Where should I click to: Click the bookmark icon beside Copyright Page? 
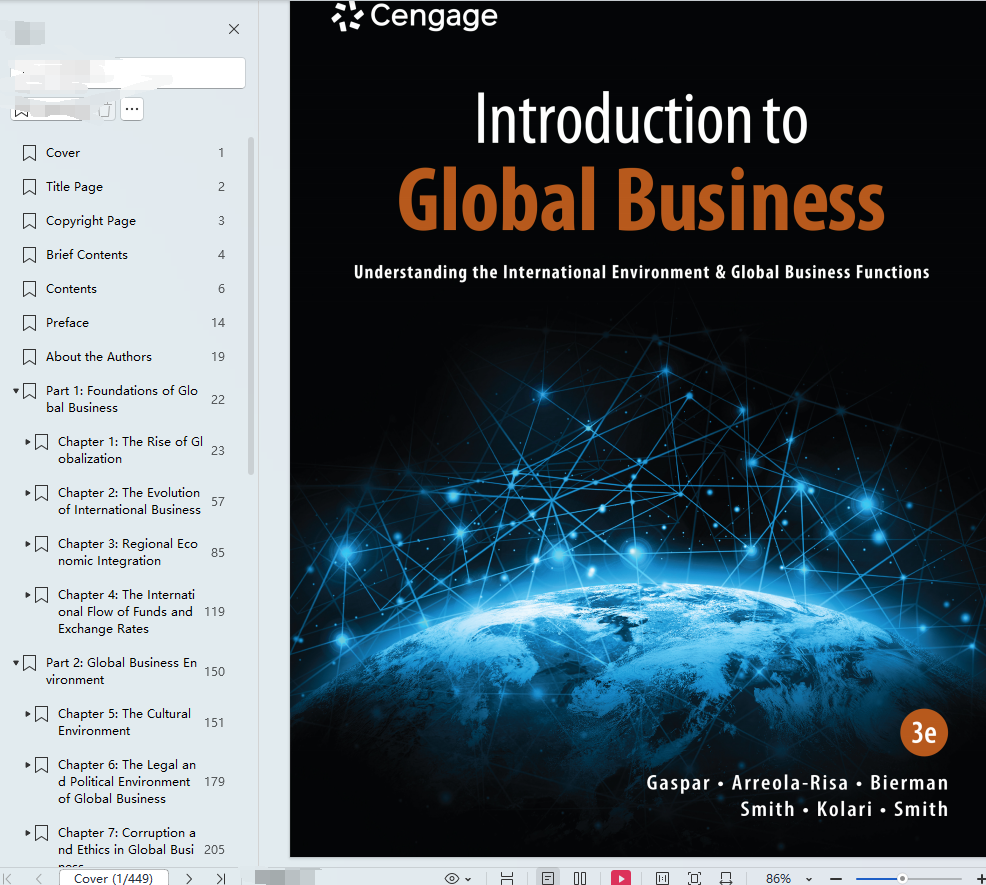(x=29, y=221)
